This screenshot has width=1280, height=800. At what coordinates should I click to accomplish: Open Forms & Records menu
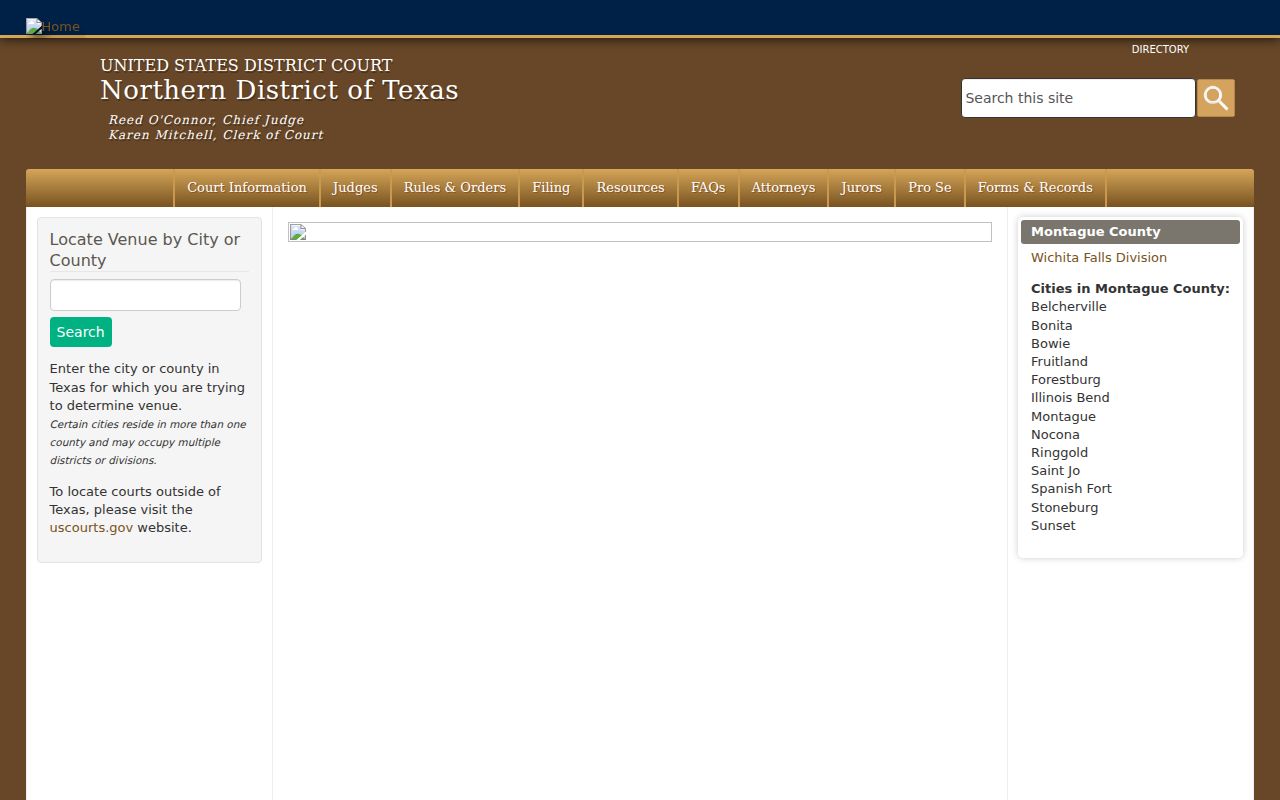click(1035, 188)
